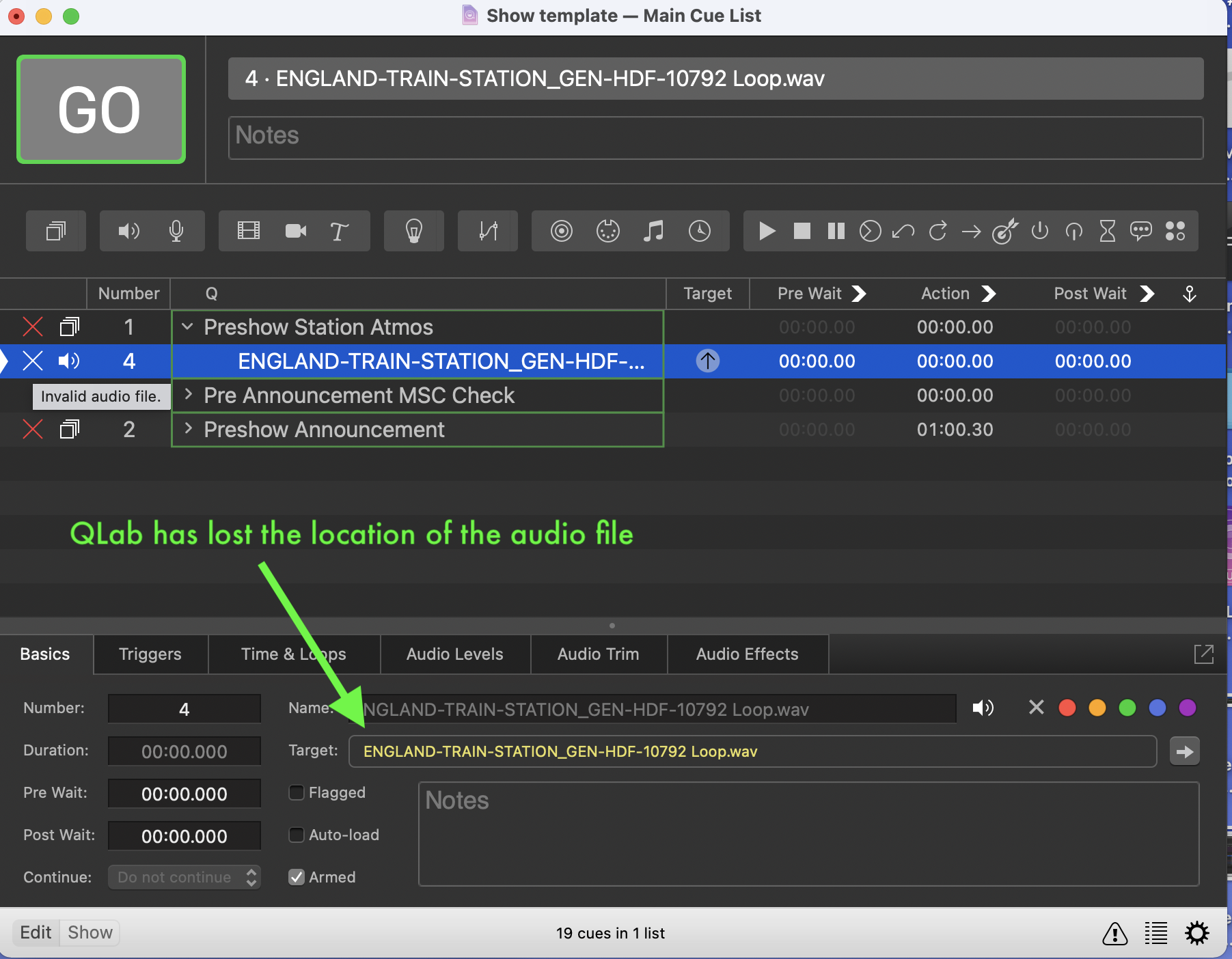The image size is (1232, 959).
Task: Add a Mic cue
Action: [x=176, y=231]
